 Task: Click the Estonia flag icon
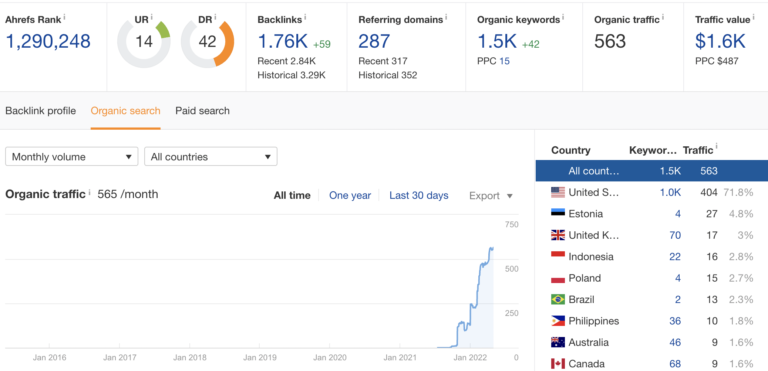[558, 214]
